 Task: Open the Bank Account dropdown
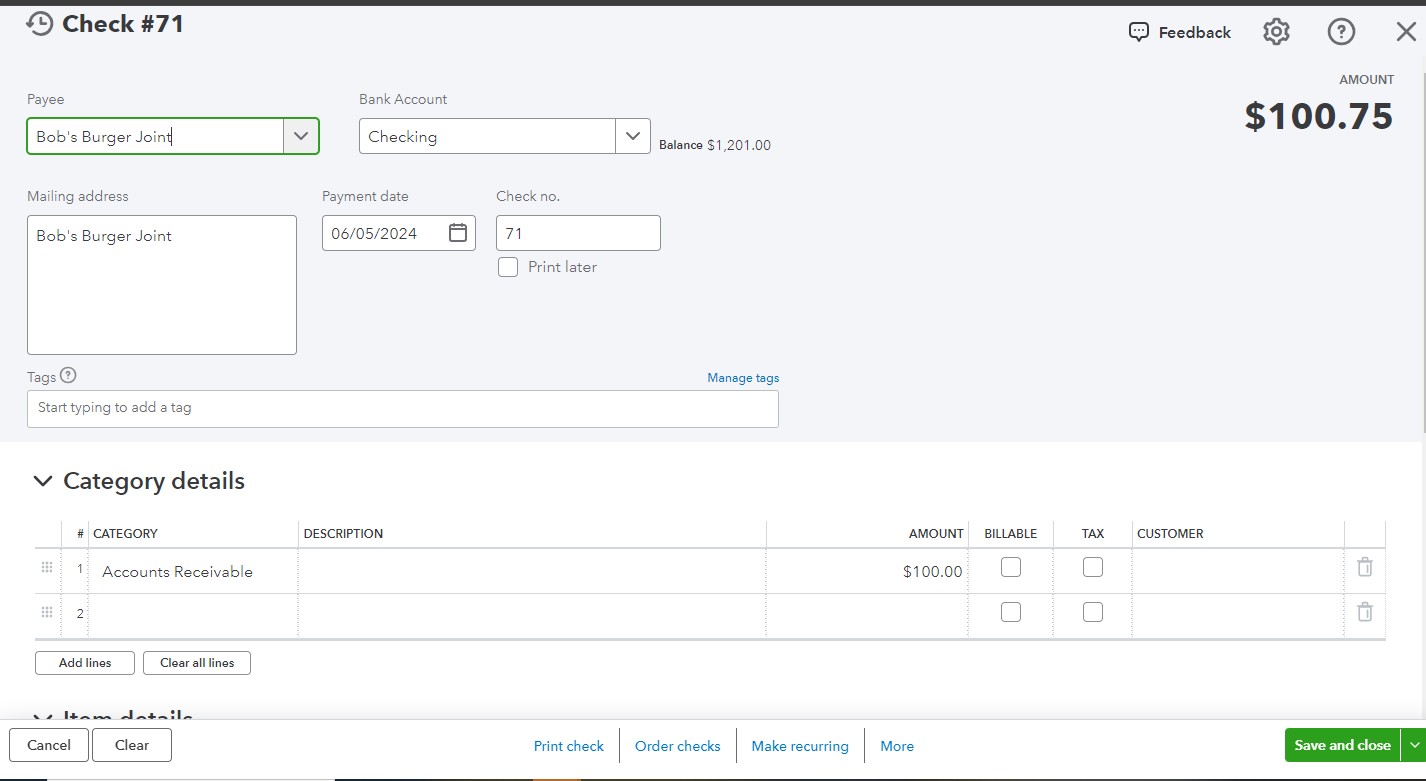point(633,136)
